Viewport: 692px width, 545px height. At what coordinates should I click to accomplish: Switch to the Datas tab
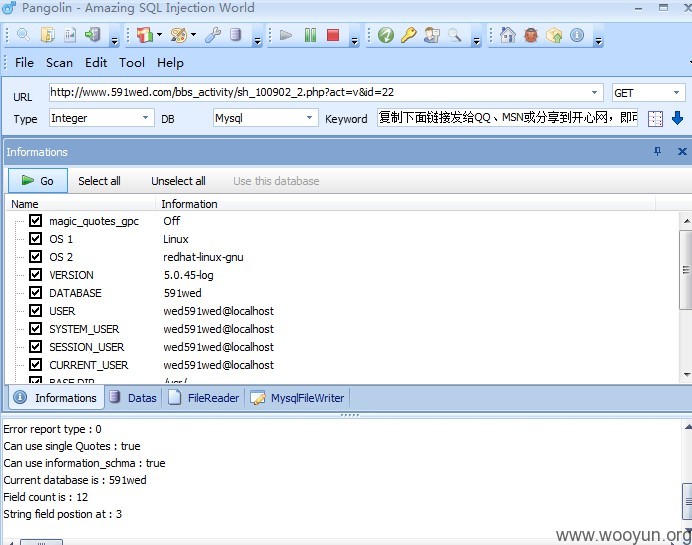click(x=134, y=398)
